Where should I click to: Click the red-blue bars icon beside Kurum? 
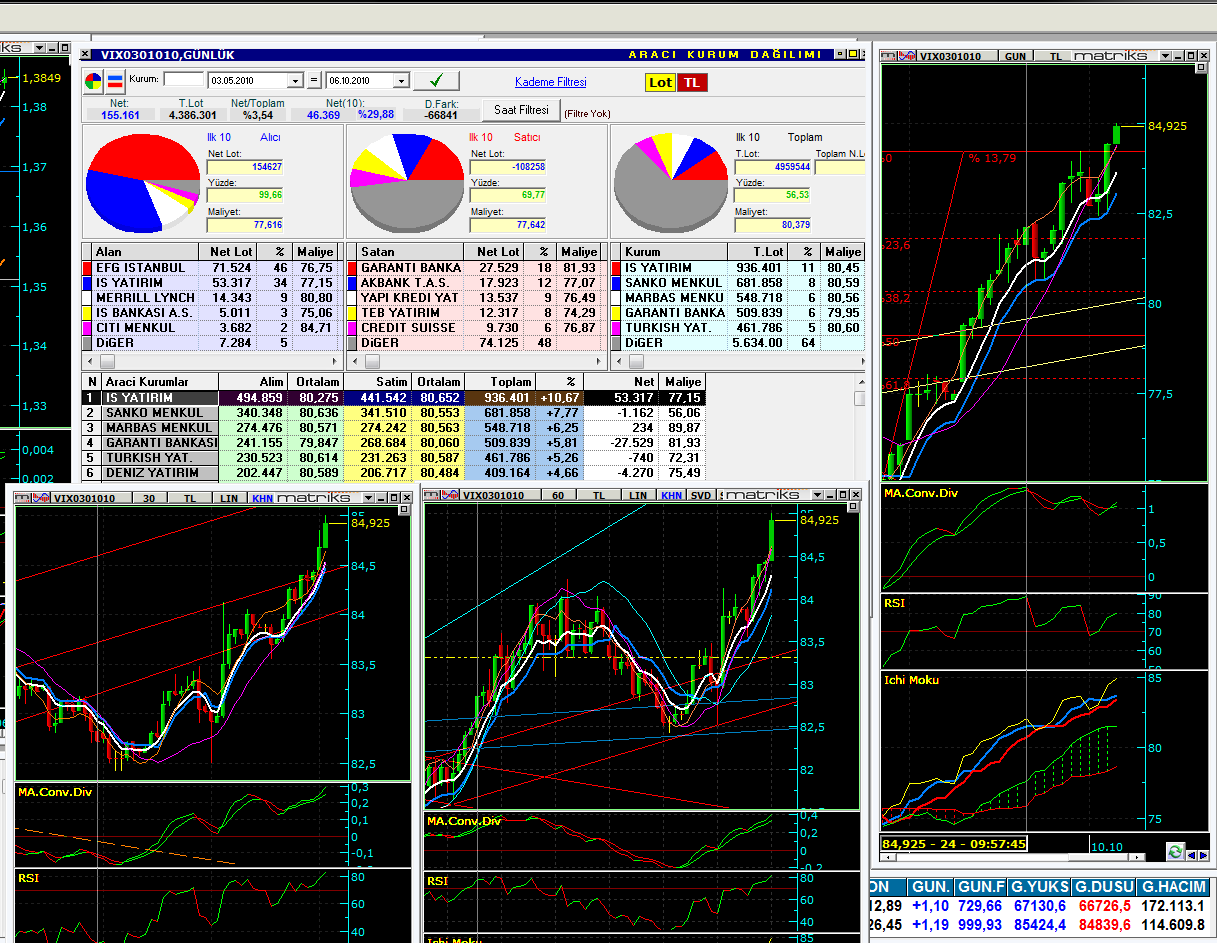pos(115,81)
